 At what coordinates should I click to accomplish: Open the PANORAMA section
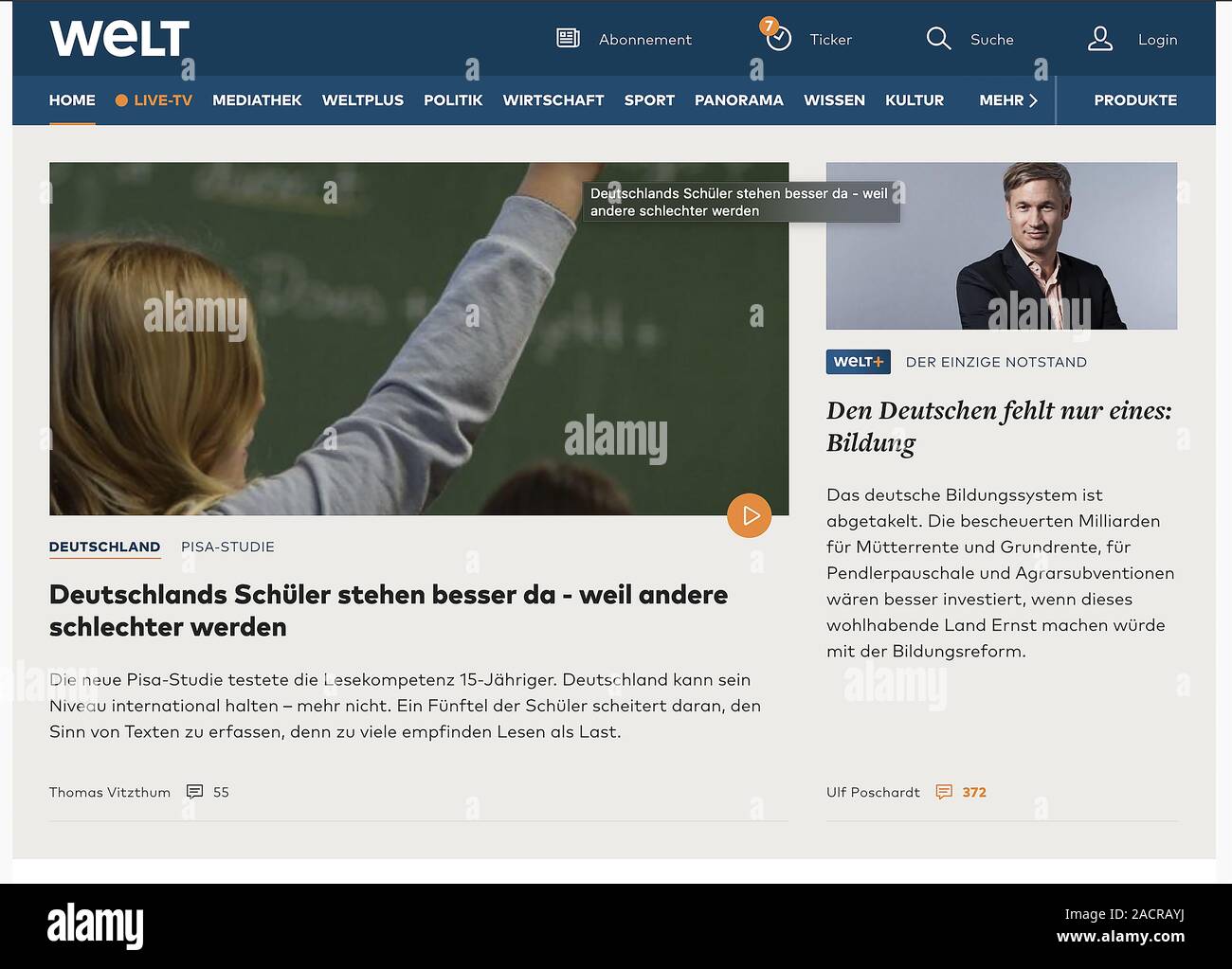pyautogui.click(x=739, y=100)
